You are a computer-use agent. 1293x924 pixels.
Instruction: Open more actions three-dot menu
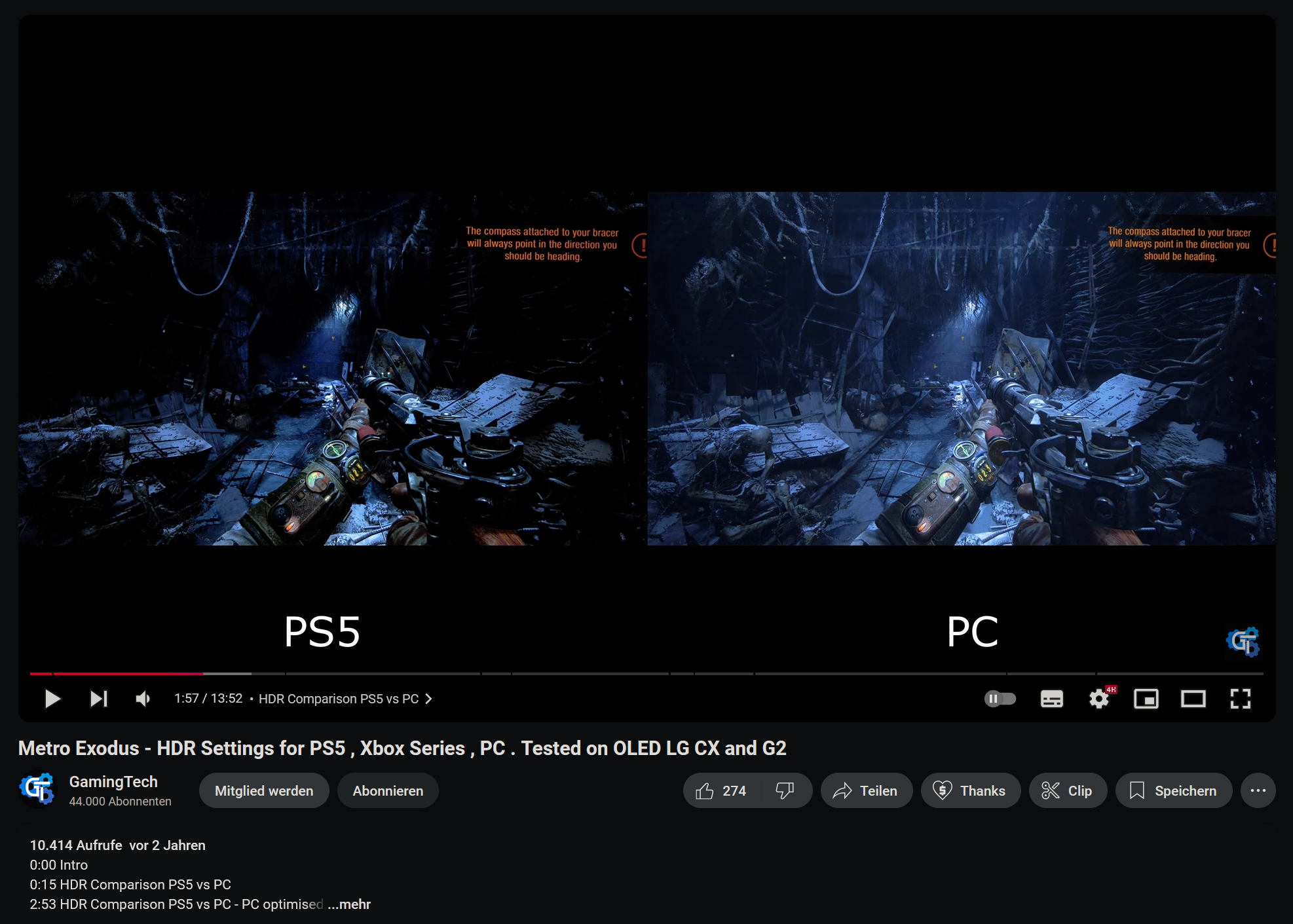coord(1258,791)
